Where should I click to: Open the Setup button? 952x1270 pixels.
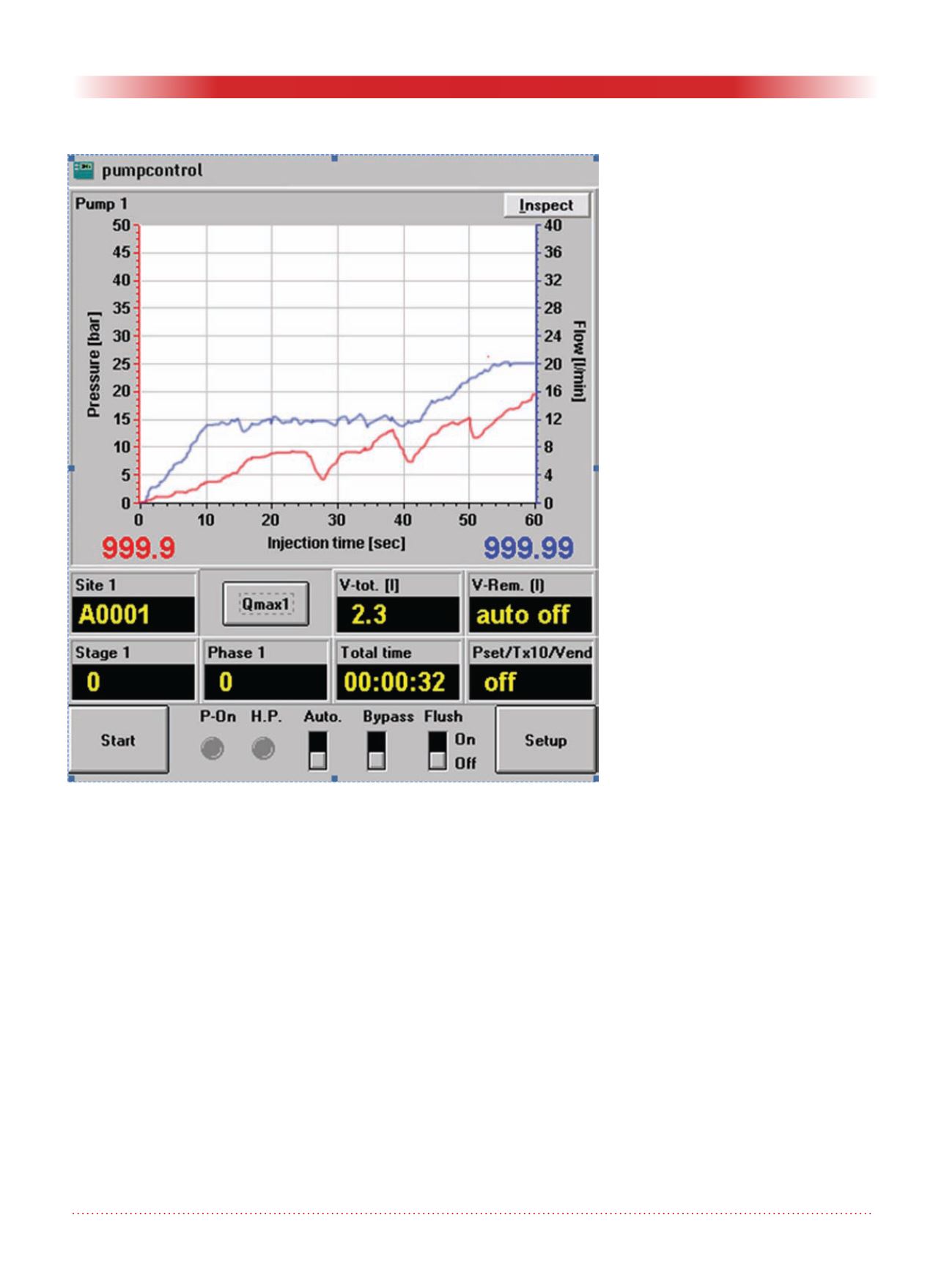tap(545, 740)
